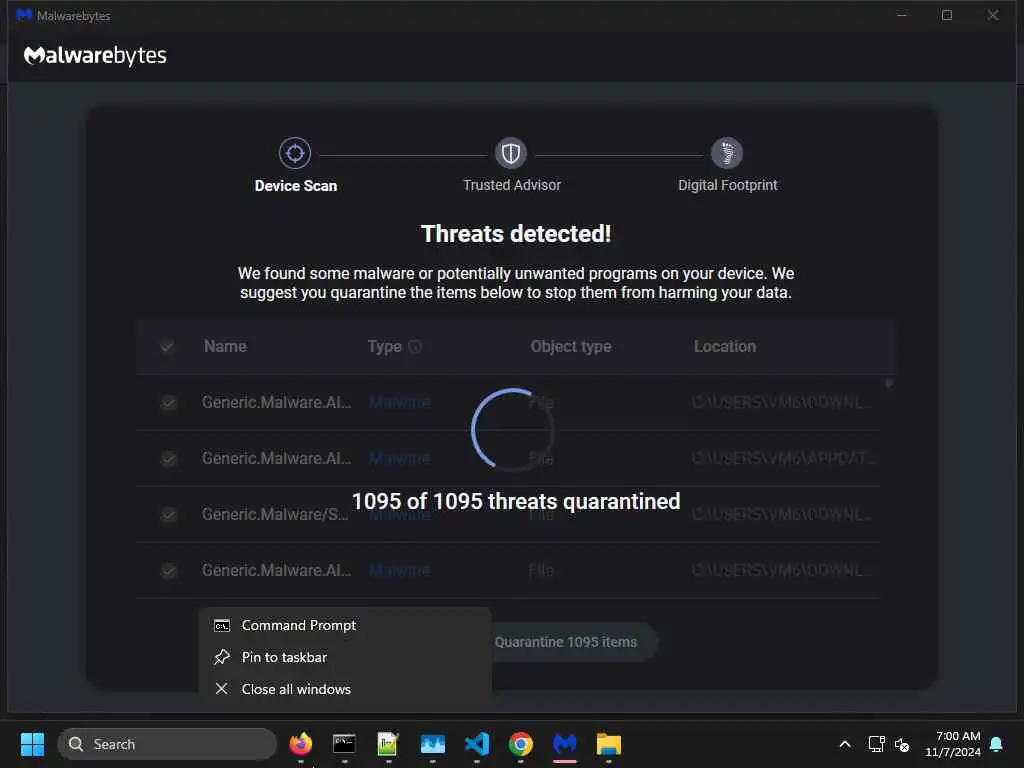Open File Explorer from taskbar
The height and width of the screenshot is (768, 1024).
pos(609,744)
